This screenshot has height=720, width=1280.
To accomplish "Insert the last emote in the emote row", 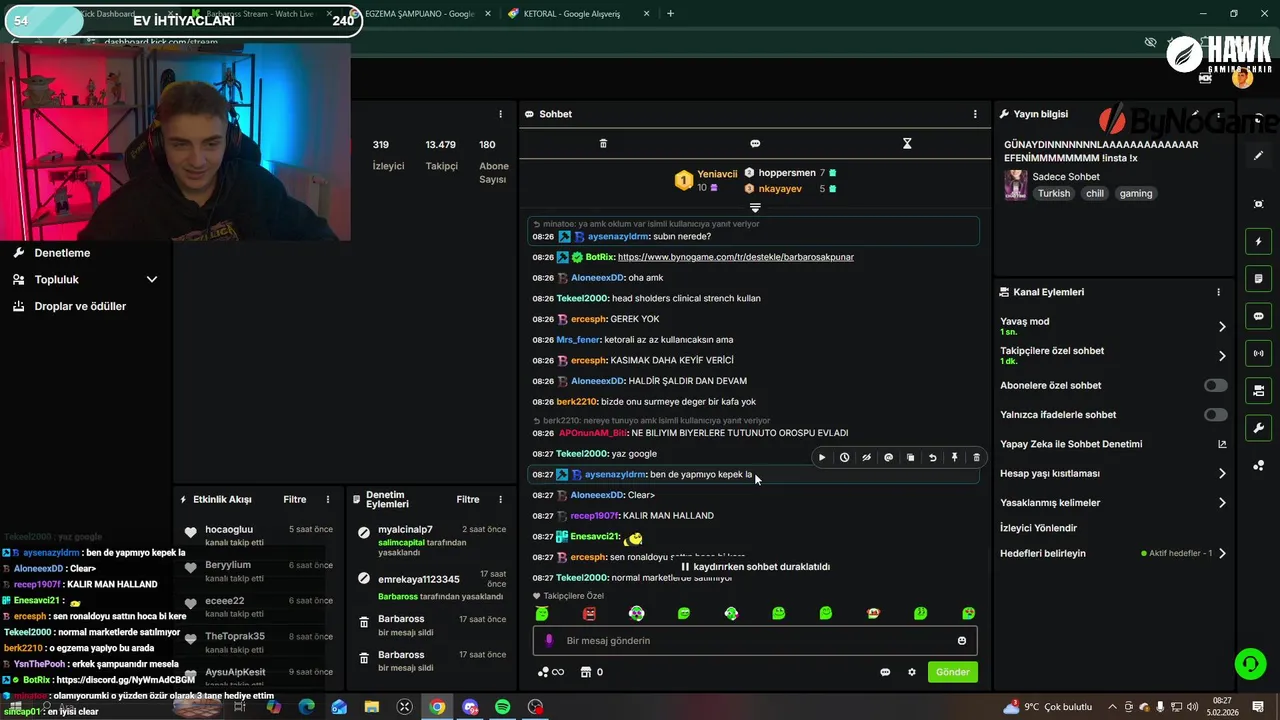I will [x=968, y=613].
